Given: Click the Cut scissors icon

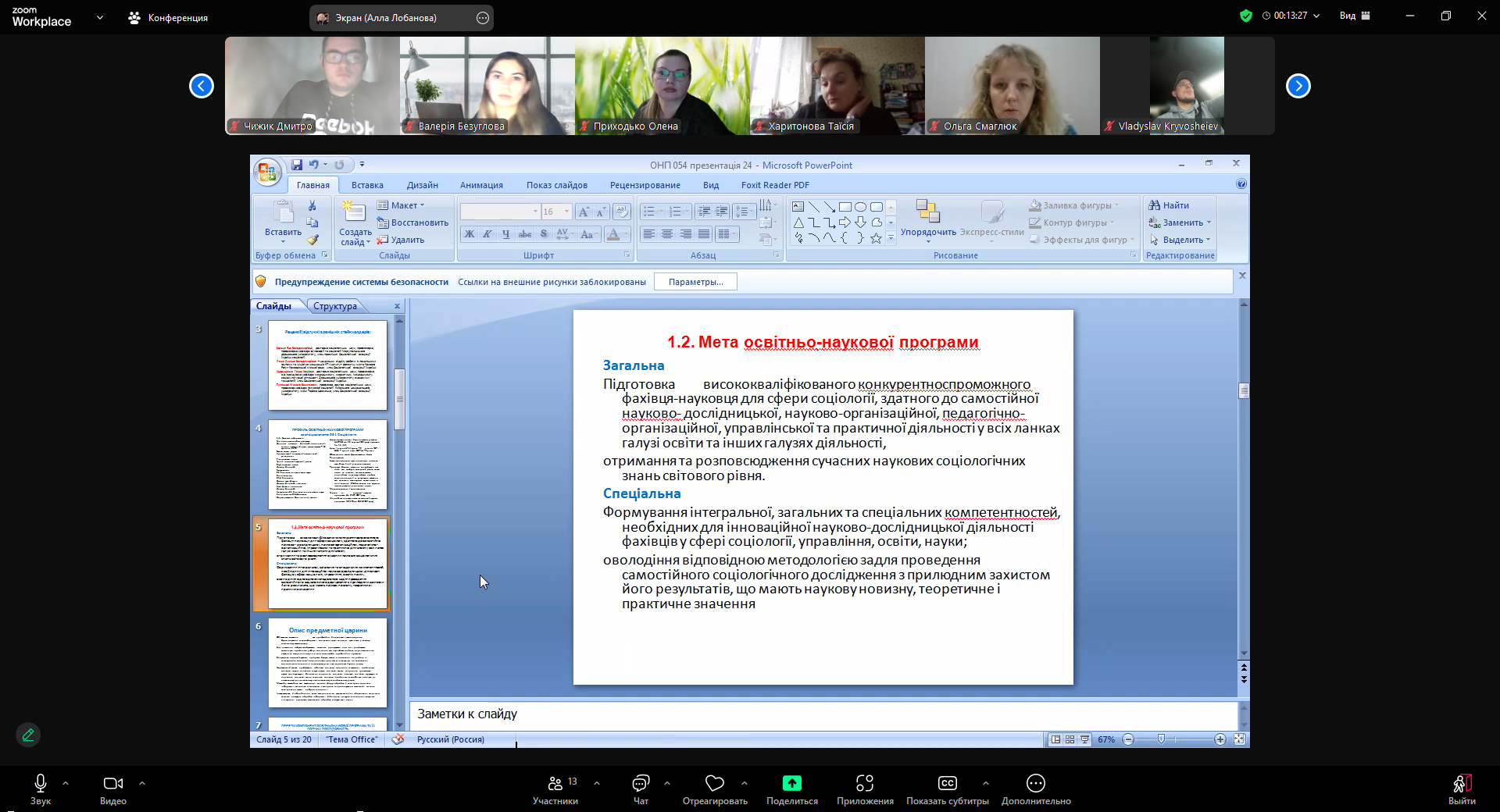Looking at the screenshot, I should click(x=312, y=205).
